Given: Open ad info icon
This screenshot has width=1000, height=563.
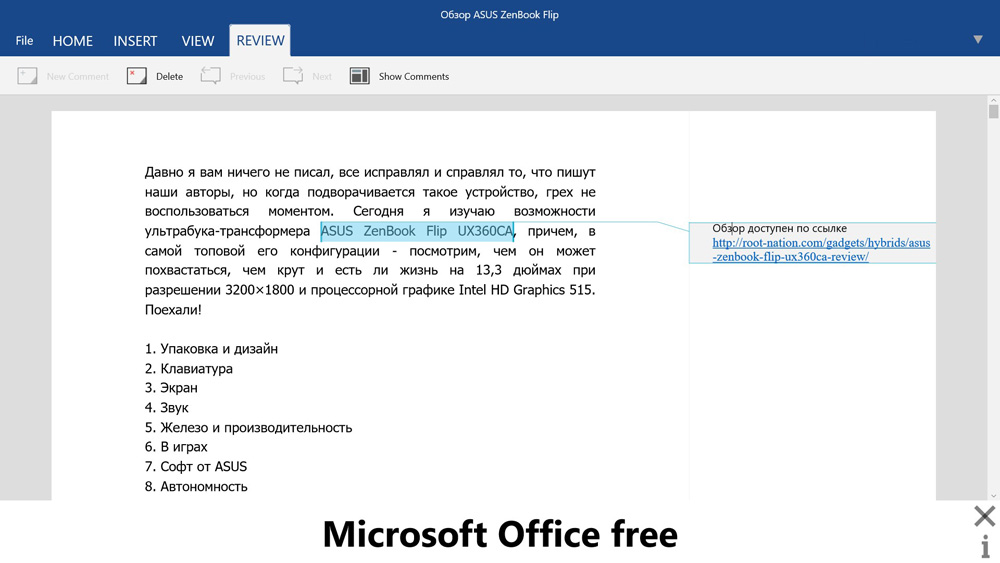Looking at the screenshot, I should click(x=985, y=546).
